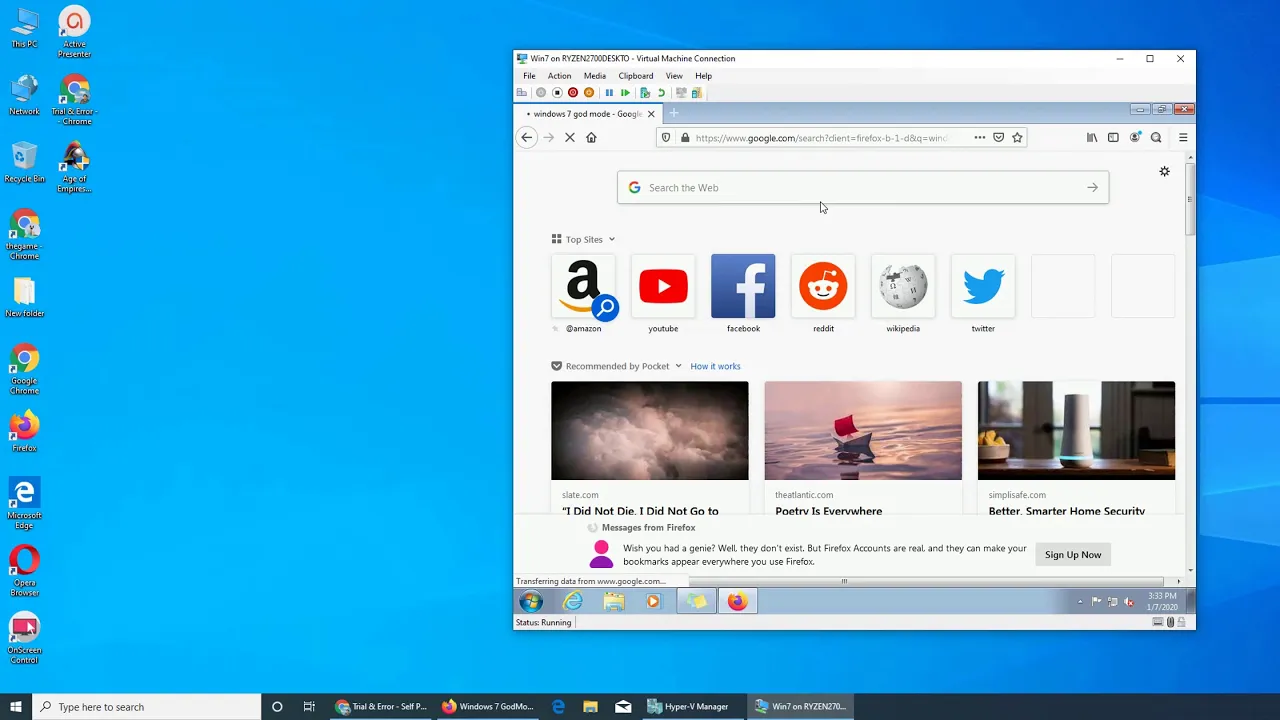Image resolution: width=1280 pixels, height=720 pixels.
Task: Click the green Revert icon
Action: click(661, 93)
